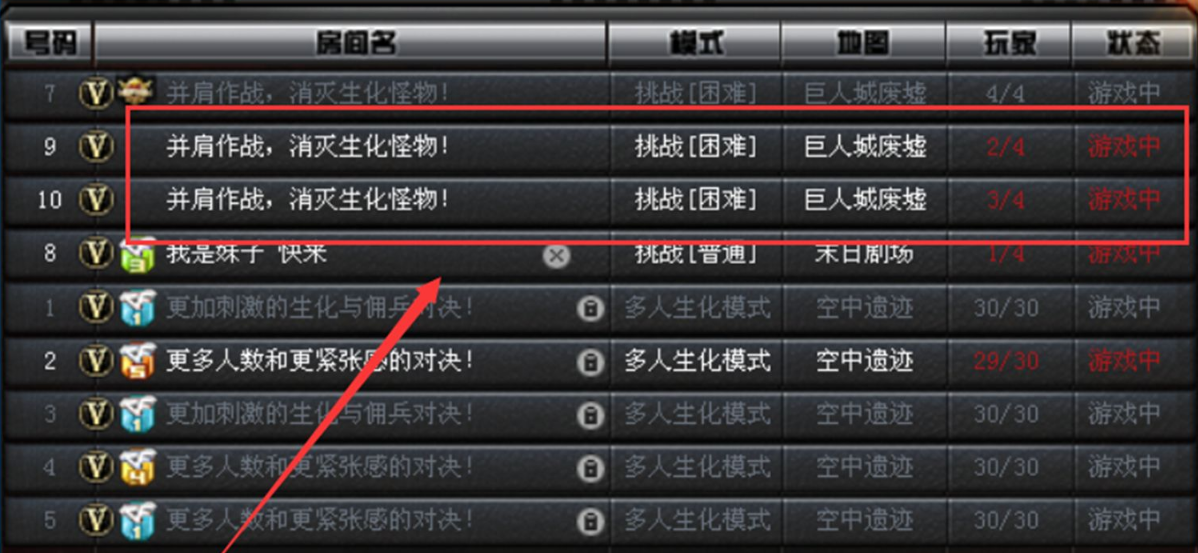Click the circular X icon in room 8 row
Screen dimensions: 1198x553
[556, 256]
